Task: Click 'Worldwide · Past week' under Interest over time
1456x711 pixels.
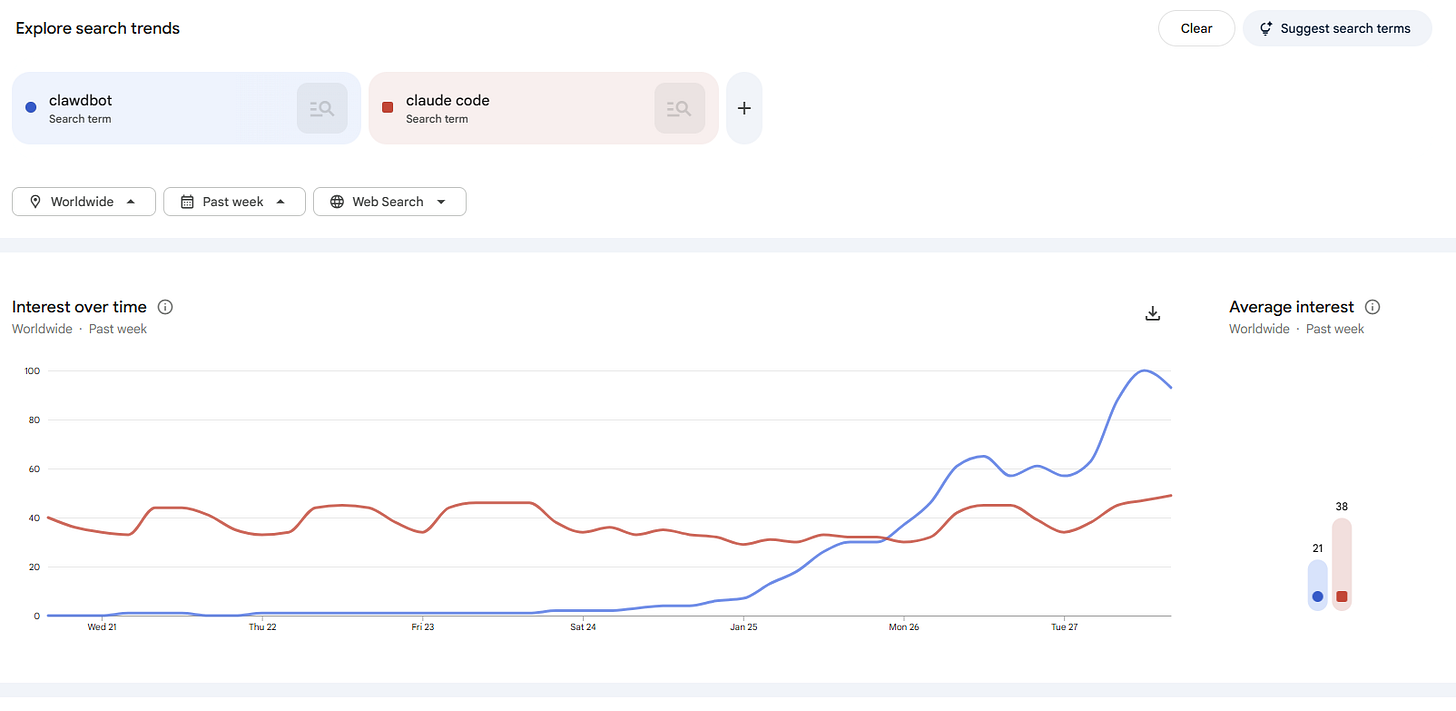Action: (79, 329)
